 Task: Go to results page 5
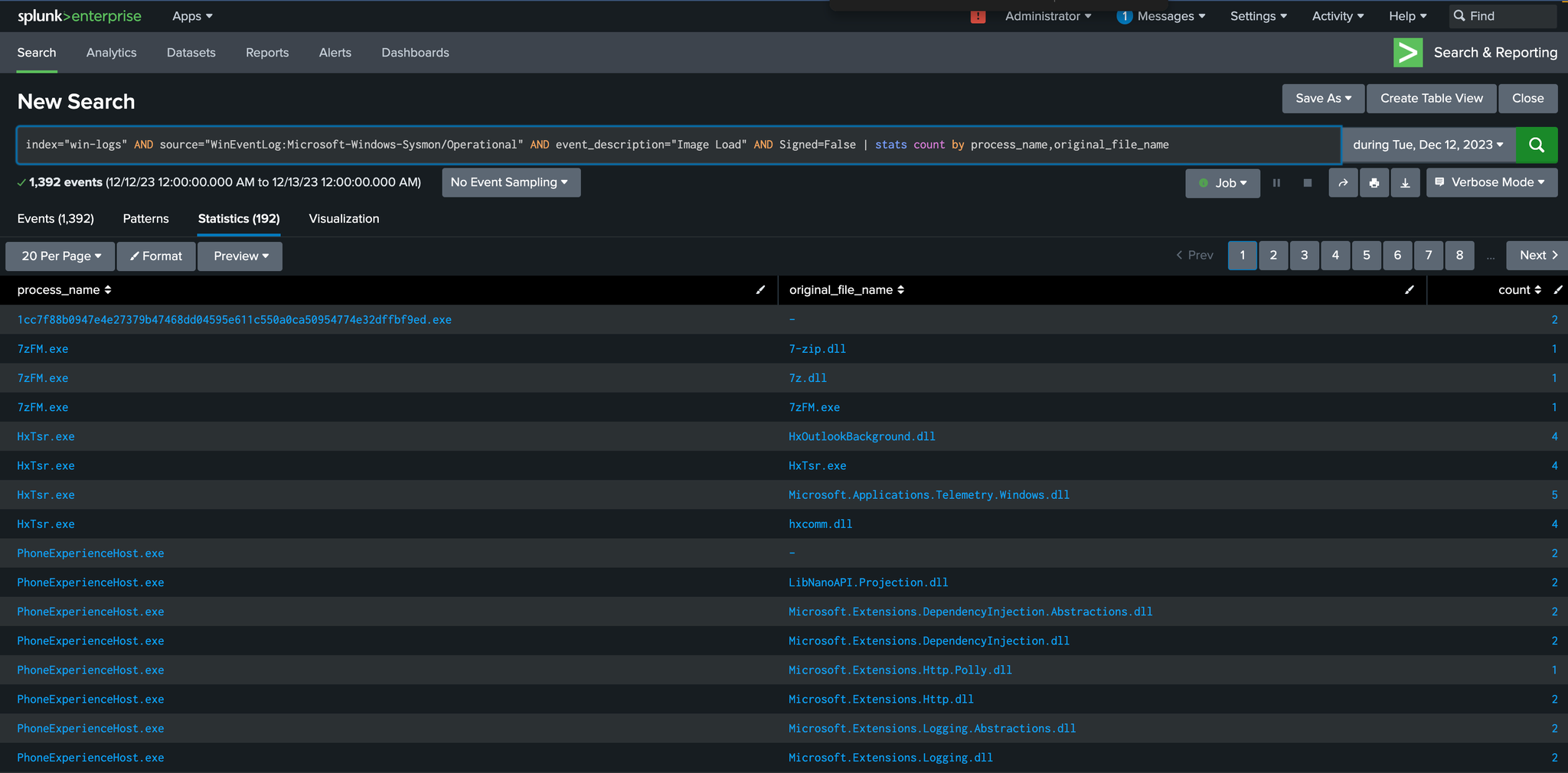1367,256
